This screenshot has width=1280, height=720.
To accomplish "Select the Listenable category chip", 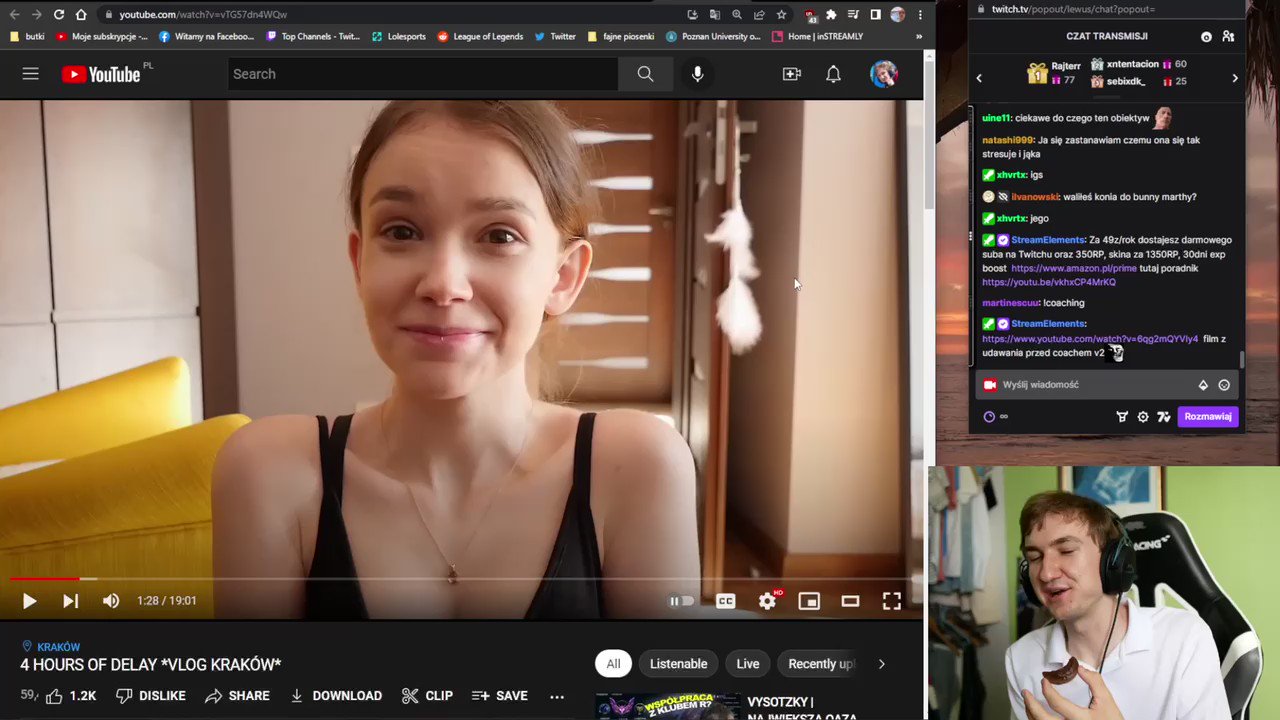I will click(x=678, y=663).
